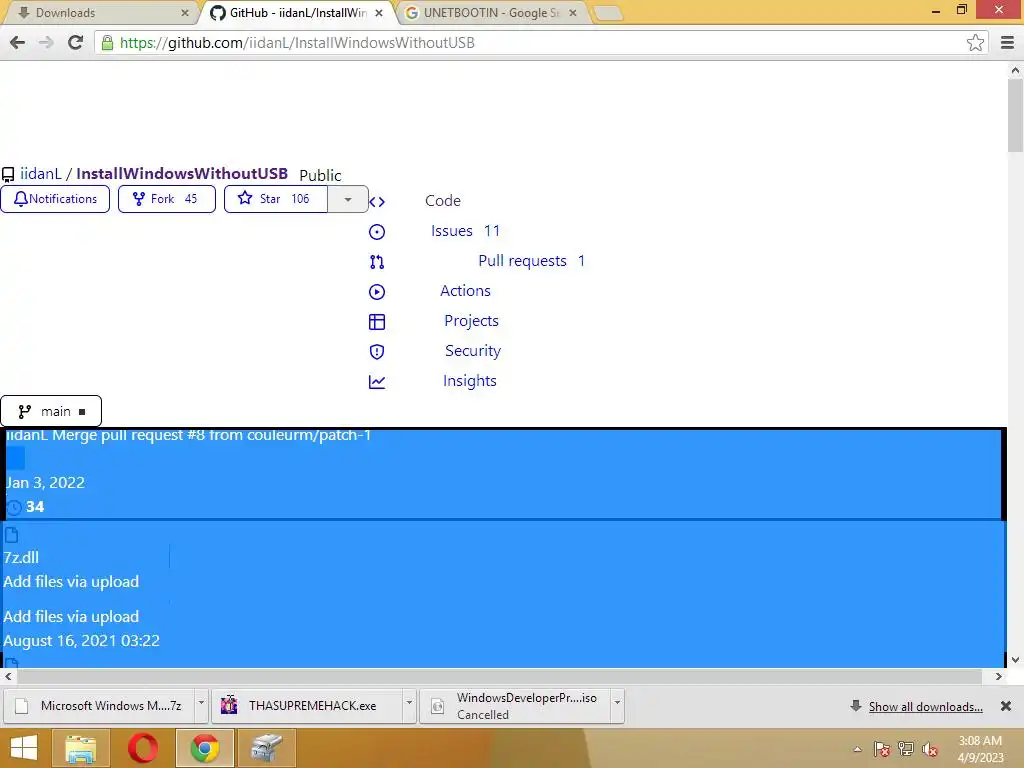The image size is (1024, 768).
Task: Open File Explorer from the taskbar
Action: point(81,748)
